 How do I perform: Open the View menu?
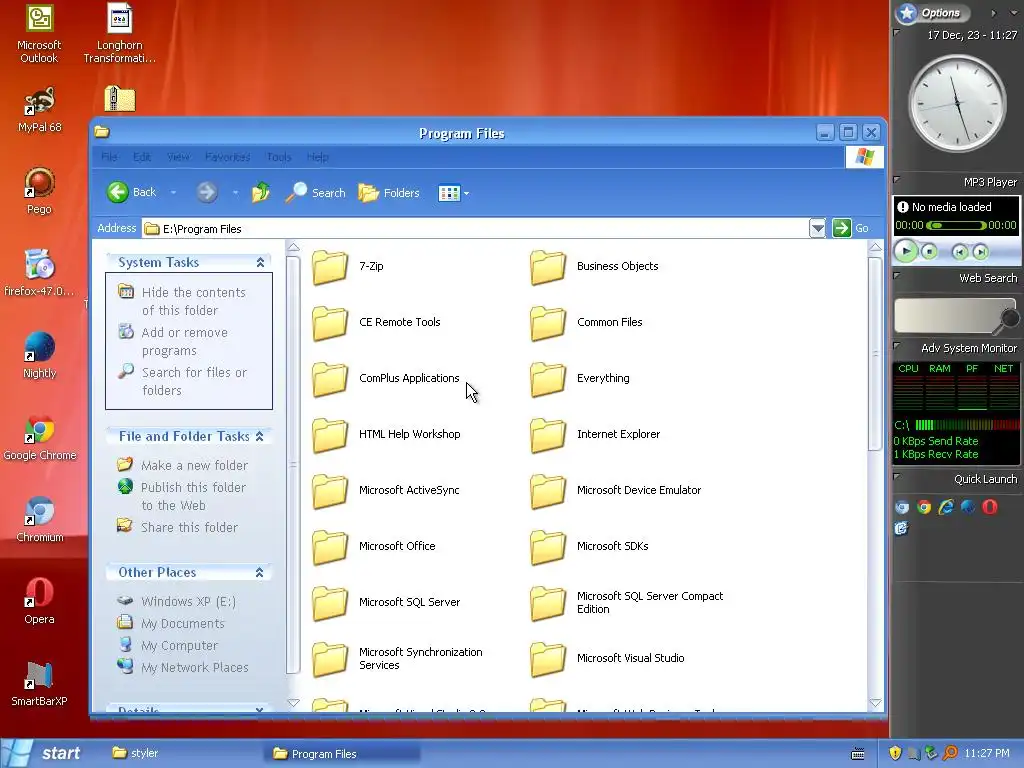click(178, 157)
